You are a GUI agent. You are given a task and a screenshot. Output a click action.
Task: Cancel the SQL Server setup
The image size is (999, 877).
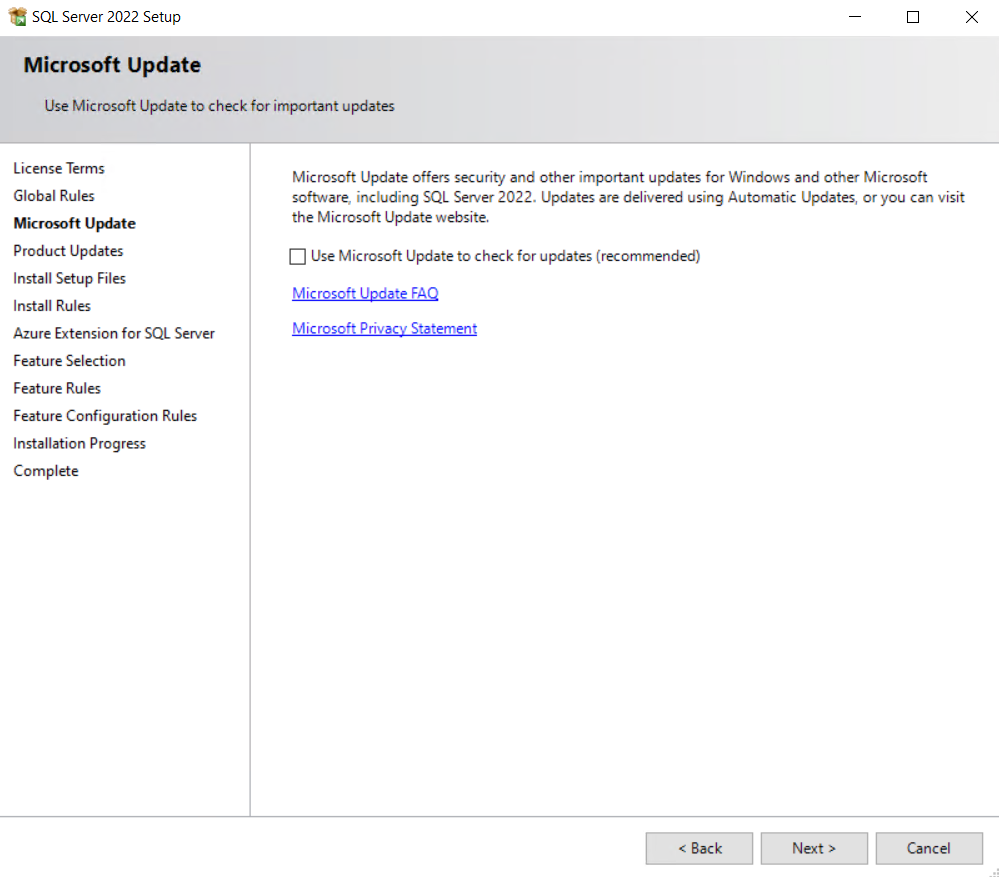(x=928, y=848)
